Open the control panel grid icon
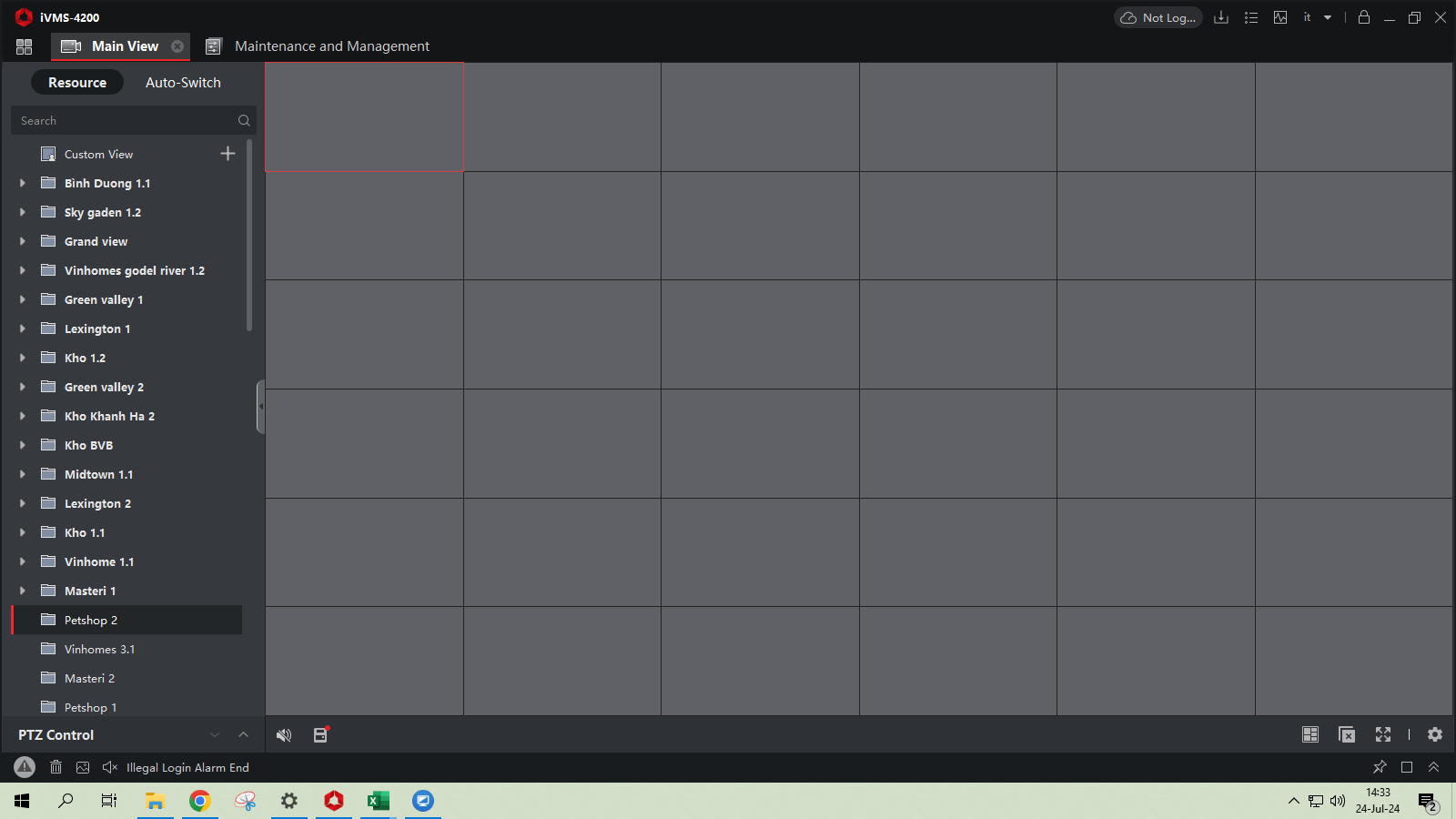1456x819 pixels. point(24,46)
